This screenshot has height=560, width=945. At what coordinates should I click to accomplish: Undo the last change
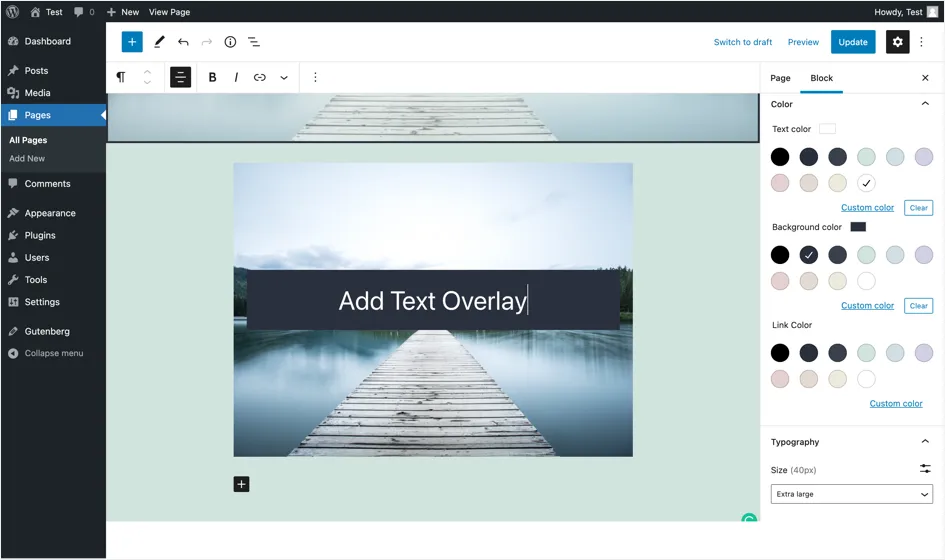[x=183, y=42]
